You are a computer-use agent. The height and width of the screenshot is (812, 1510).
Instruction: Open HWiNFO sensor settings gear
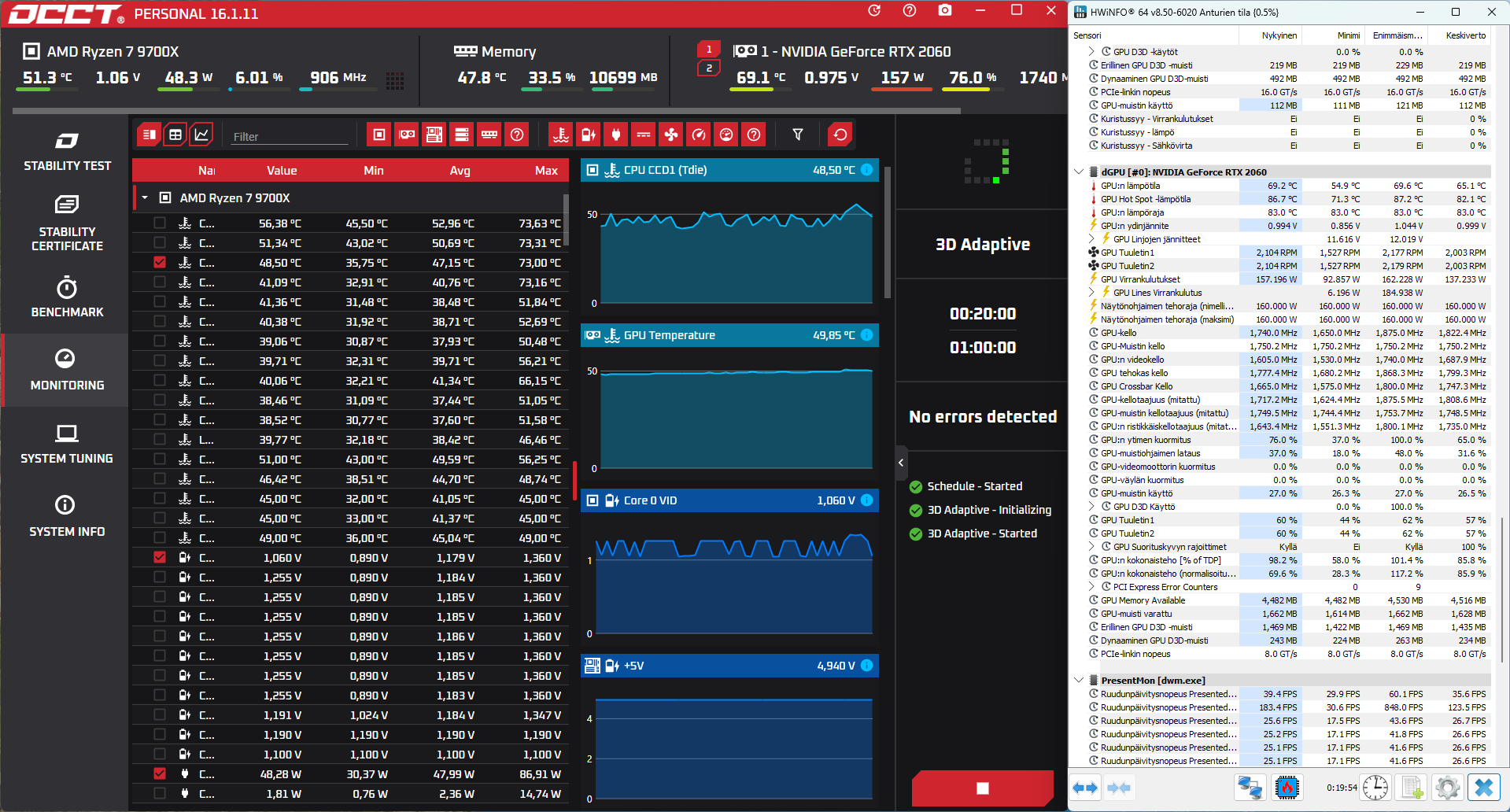click(x=1447, y=788)
